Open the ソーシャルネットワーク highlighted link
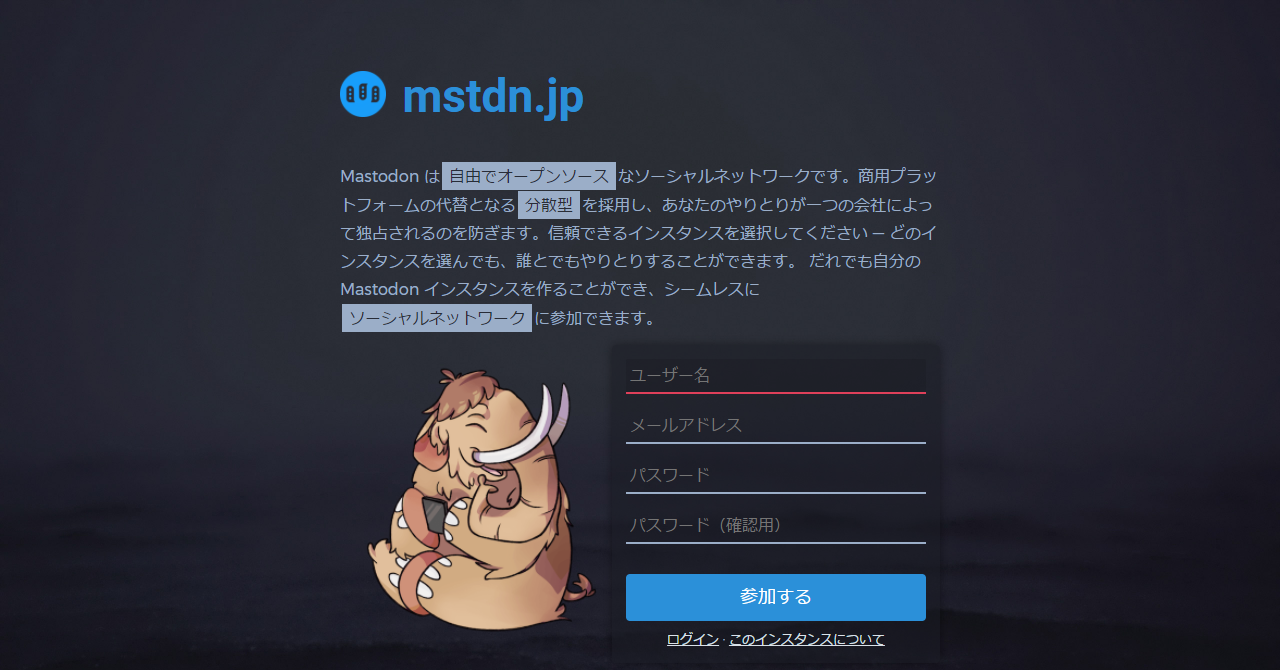 click(437, 318)
